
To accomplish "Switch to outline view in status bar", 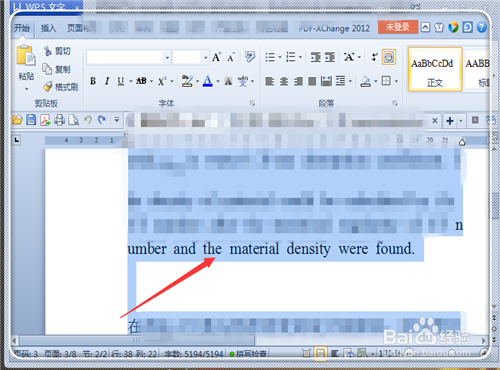I will (335, 354).
